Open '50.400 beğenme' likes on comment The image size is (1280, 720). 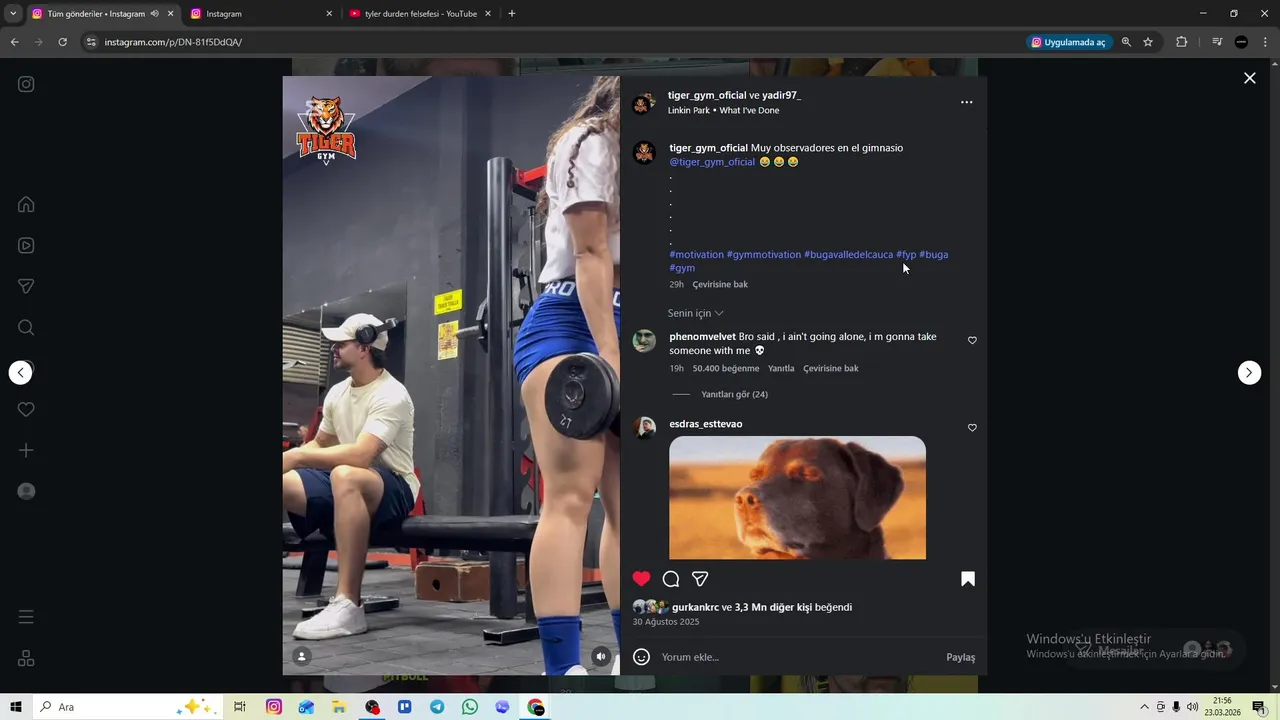725,368
